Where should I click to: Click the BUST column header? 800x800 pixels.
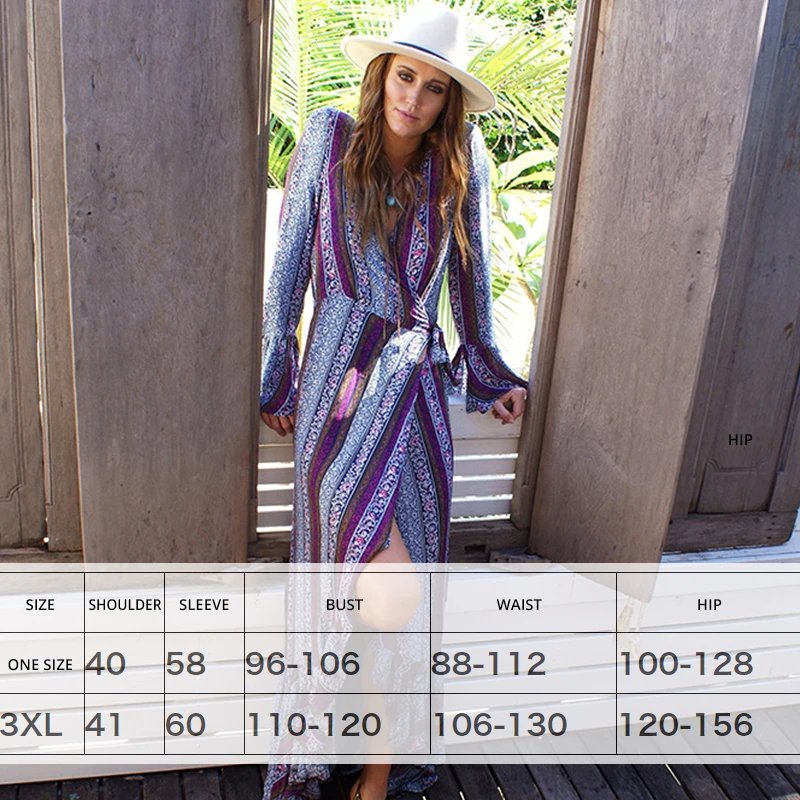[x=344, y=605]
